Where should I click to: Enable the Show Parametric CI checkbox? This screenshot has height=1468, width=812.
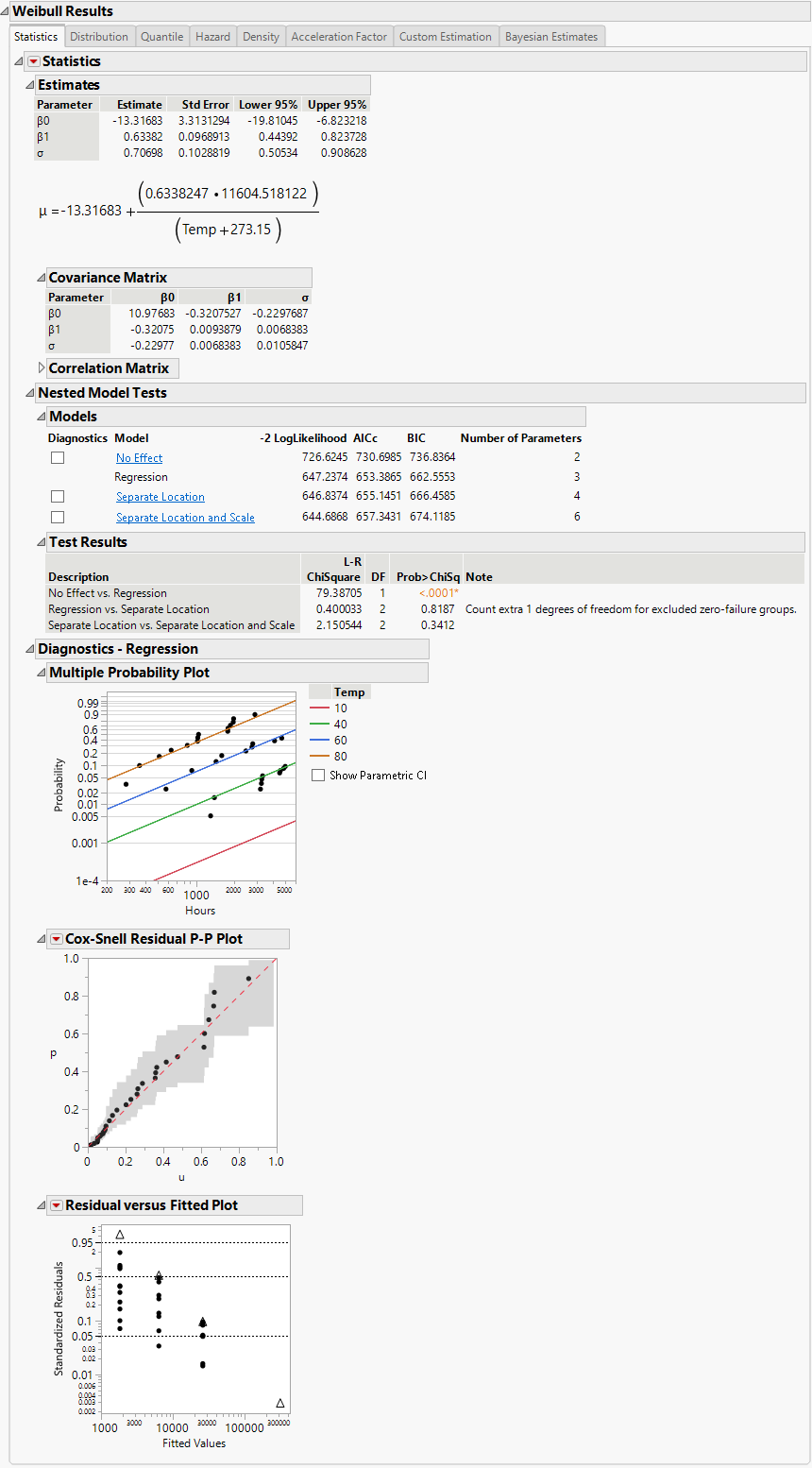click(318, 774)
